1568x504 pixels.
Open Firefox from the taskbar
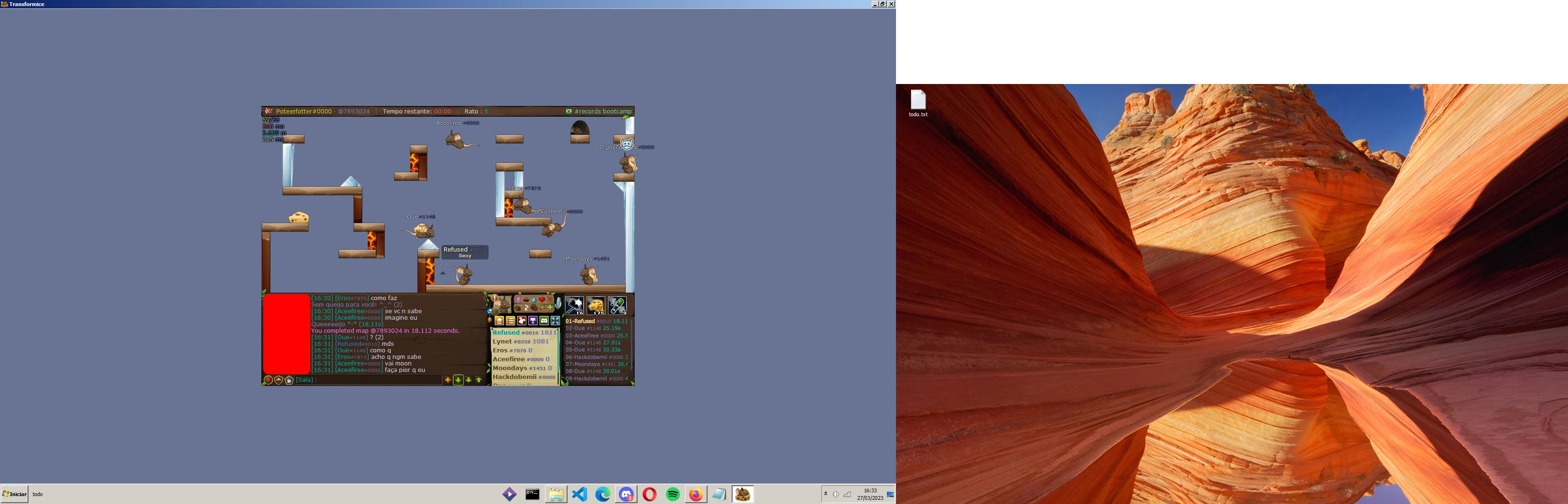696,494
